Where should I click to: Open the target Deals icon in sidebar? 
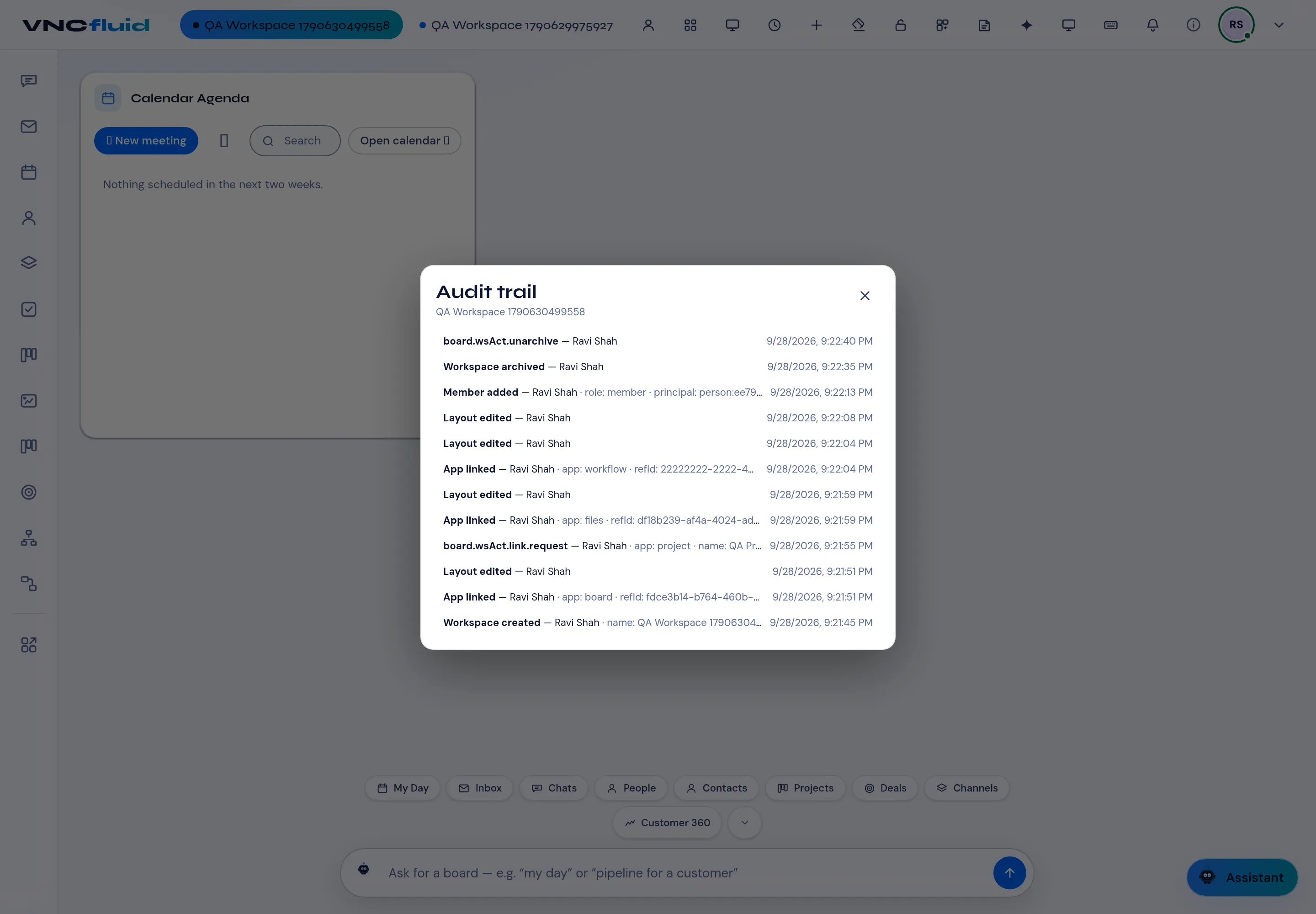click(29, 493)
